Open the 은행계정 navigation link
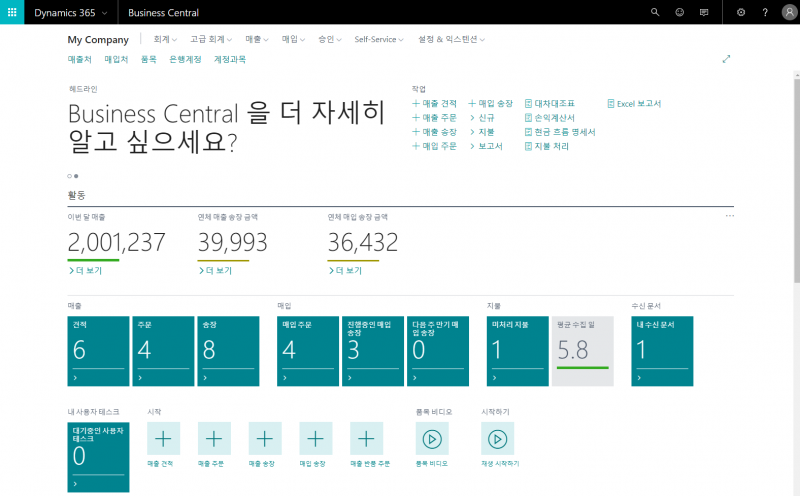The image size is (800, 496). [x=185, y=59]
